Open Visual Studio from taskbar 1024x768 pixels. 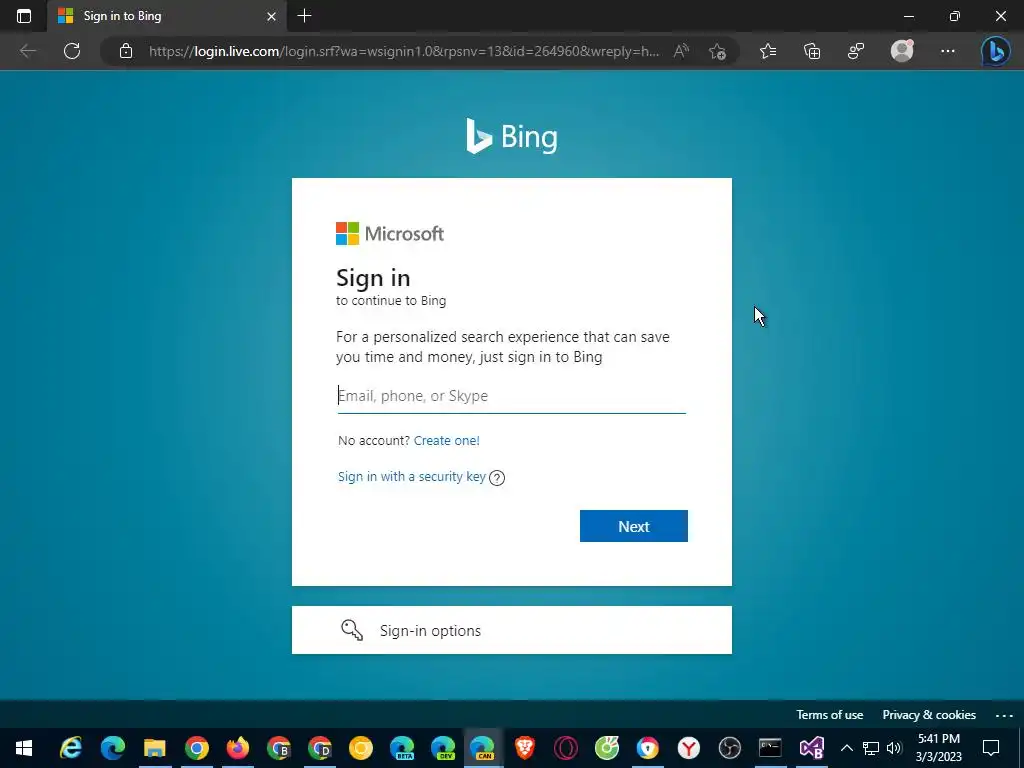click(812, 748)
